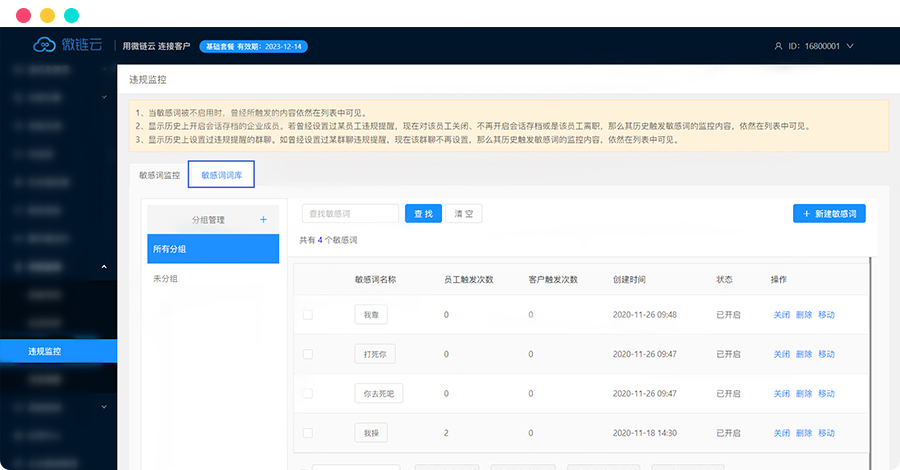Screen dimensions: 900x470
Task: Collapse the expanded sidebar menu chevron
Action: click(x=104, y=267)
